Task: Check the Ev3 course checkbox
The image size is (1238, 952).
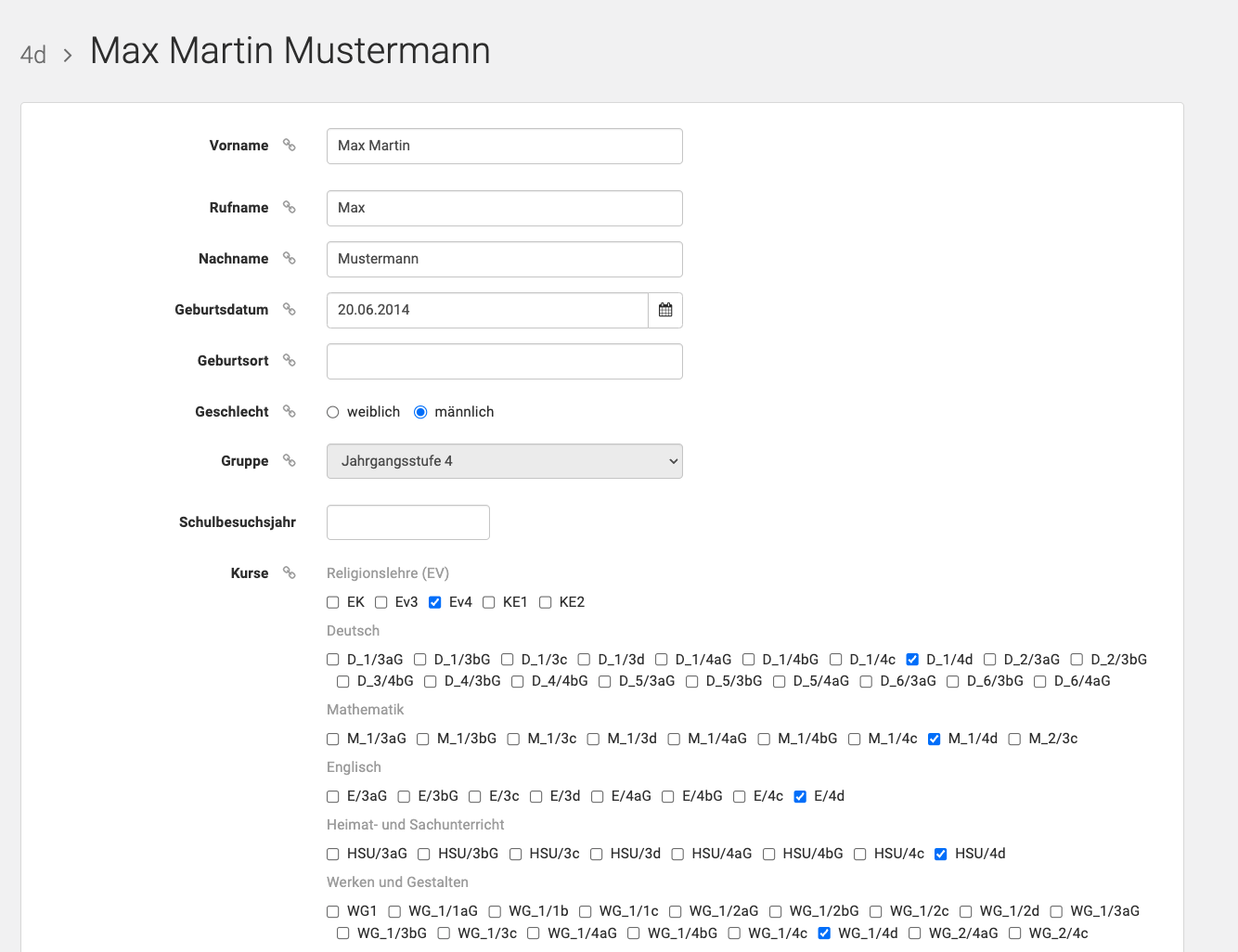Action: pos(380,602)
